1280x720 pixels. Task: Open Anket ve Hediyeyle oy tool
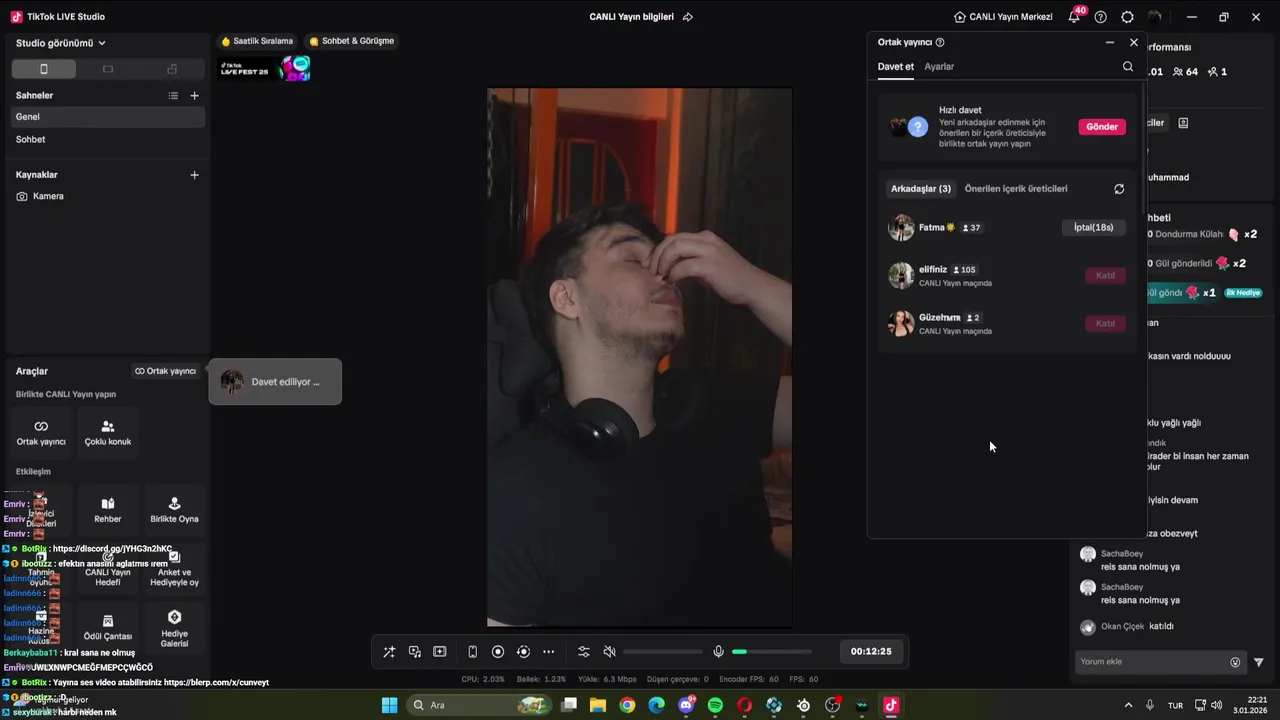pyautogui.click(x=174, y=568)
